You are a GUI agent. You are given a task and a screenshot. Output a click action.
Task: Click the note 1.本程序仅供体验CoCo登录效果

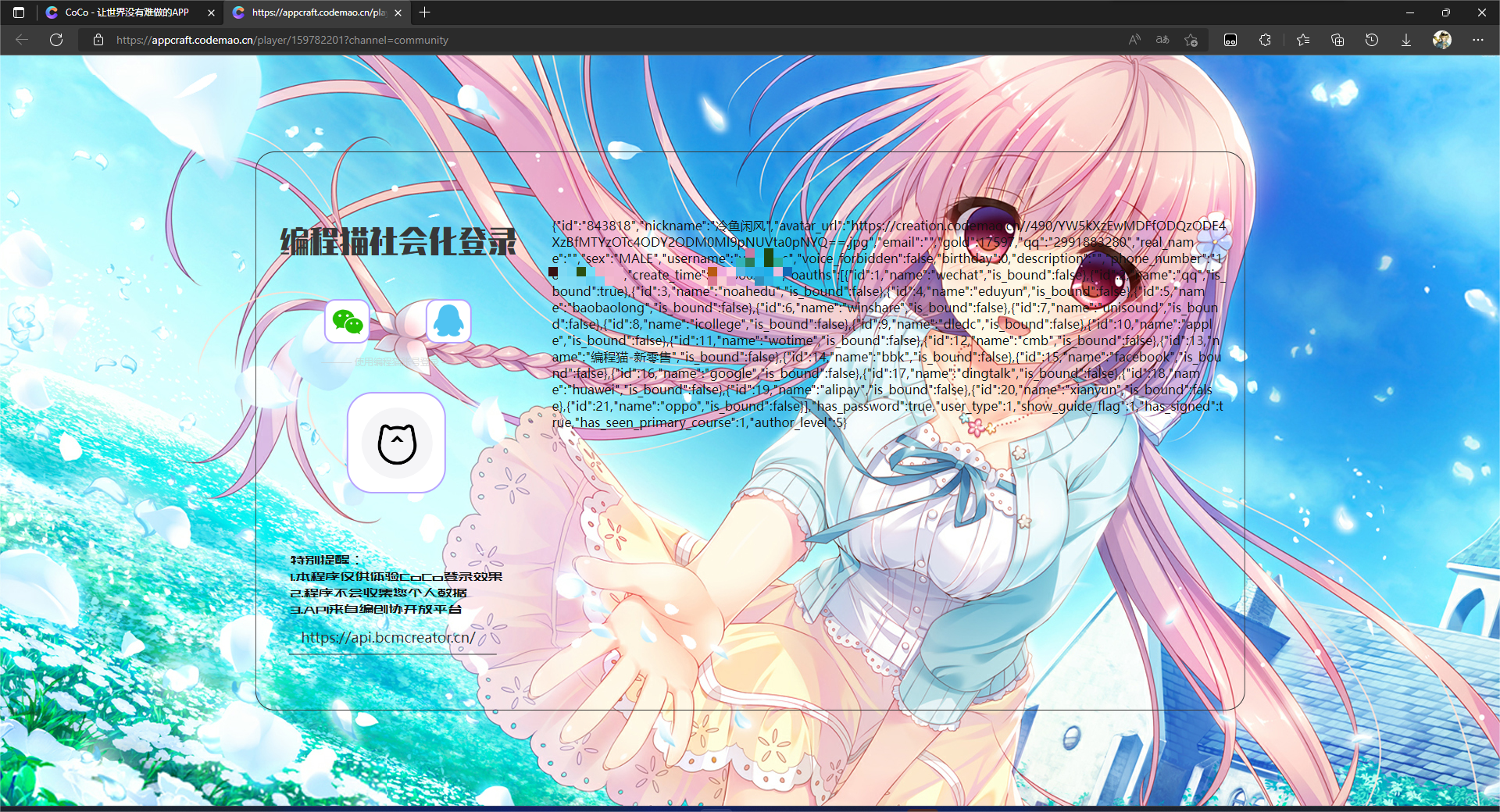pyautogui.click(x=396, y=576)
